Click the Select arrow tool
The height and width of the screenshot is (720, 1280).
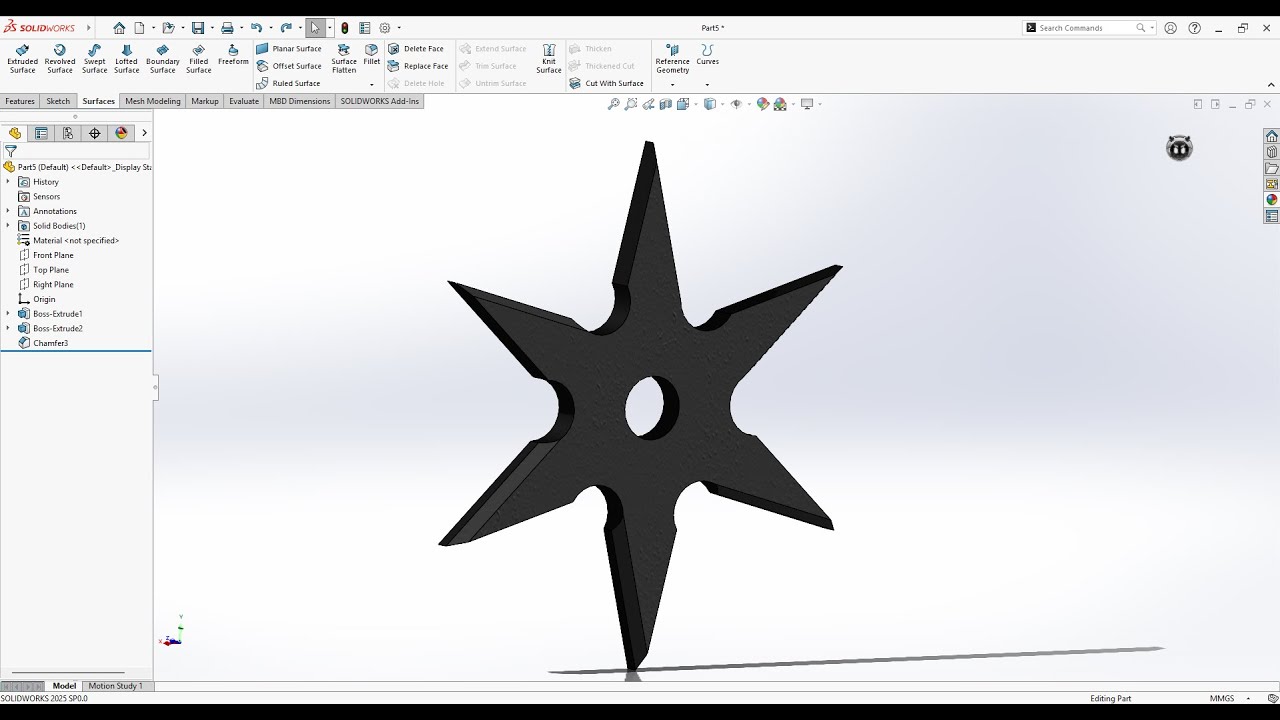[315, 28]
